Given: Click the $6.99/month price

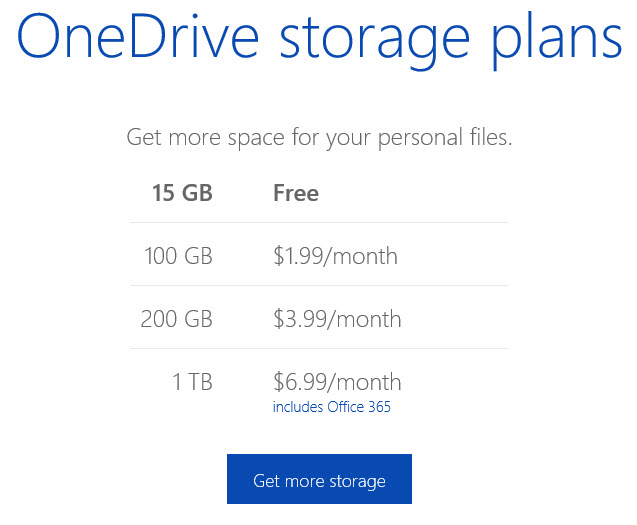Looking at the screenshot, I should click(x=337, y=382).
